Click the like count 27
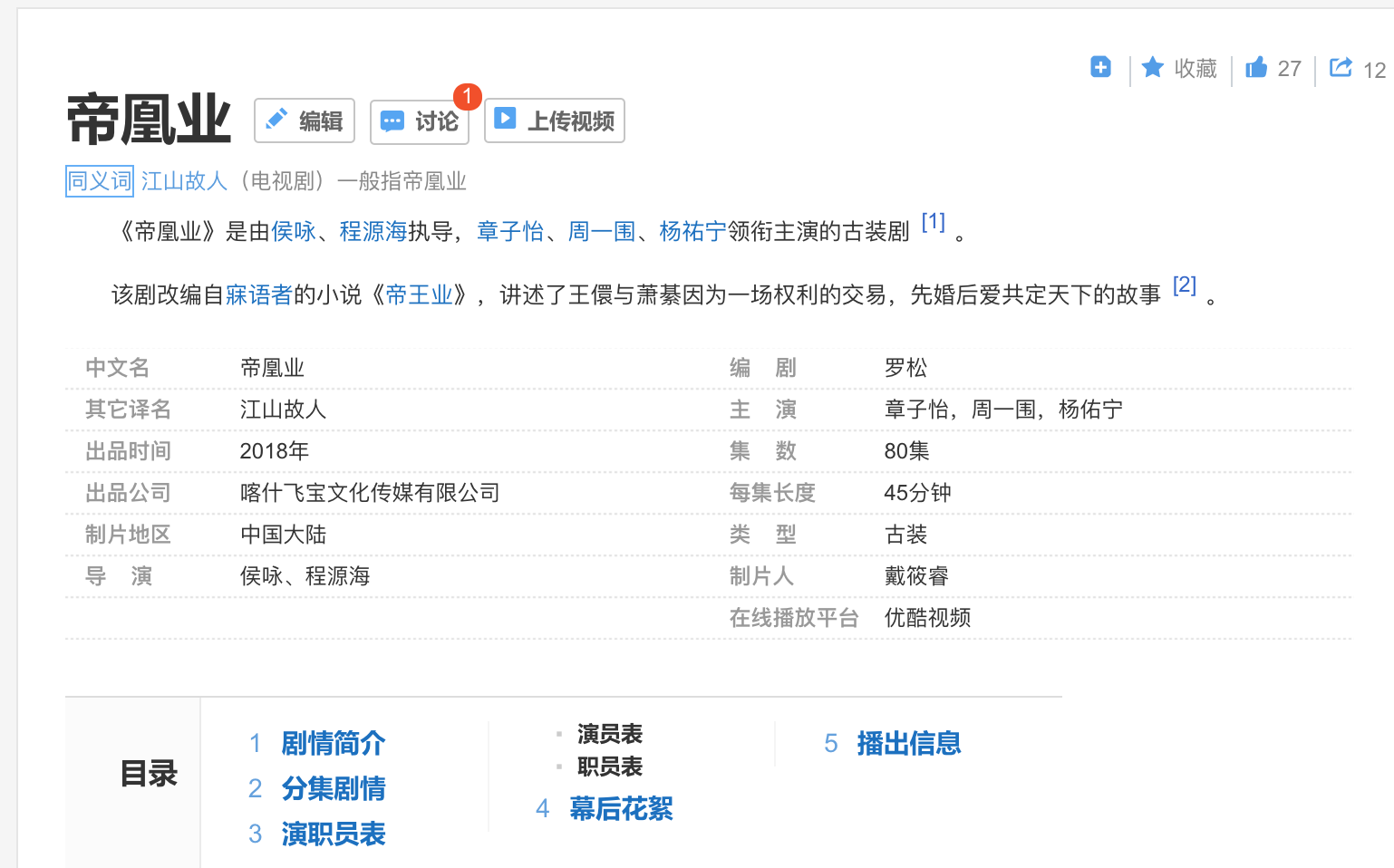Image resolution: width=1394 pixels, height=868 pixels. click(x=1290, y=69)
